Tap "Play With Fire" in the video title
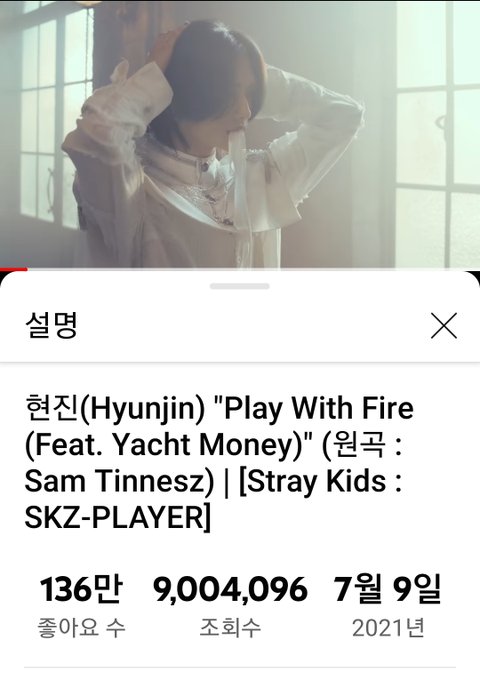The width and height of the screenshot is (480, 680). coord(317,408)
